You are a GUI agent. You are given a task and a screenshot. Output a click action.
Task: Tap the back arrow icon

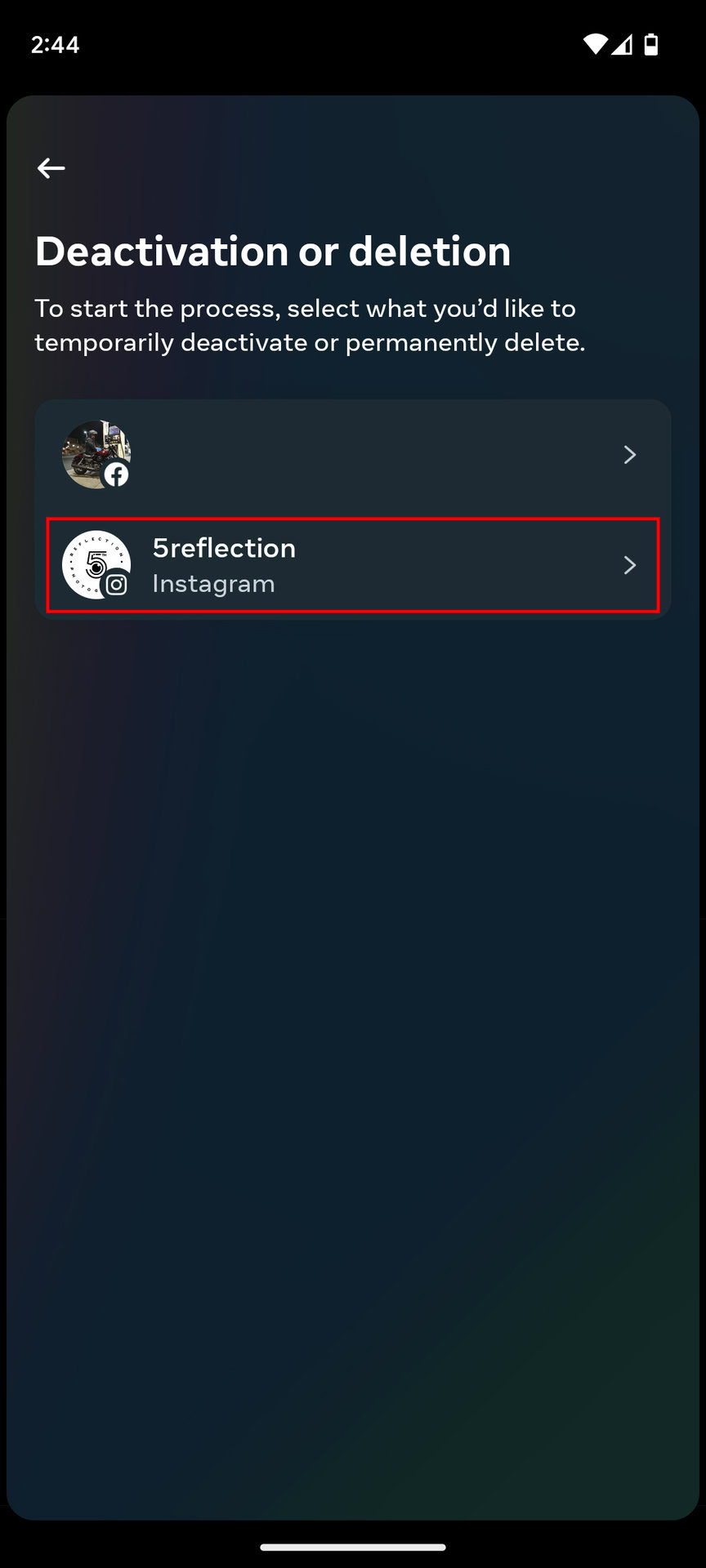pyautogui.click(x=51, y=168)
